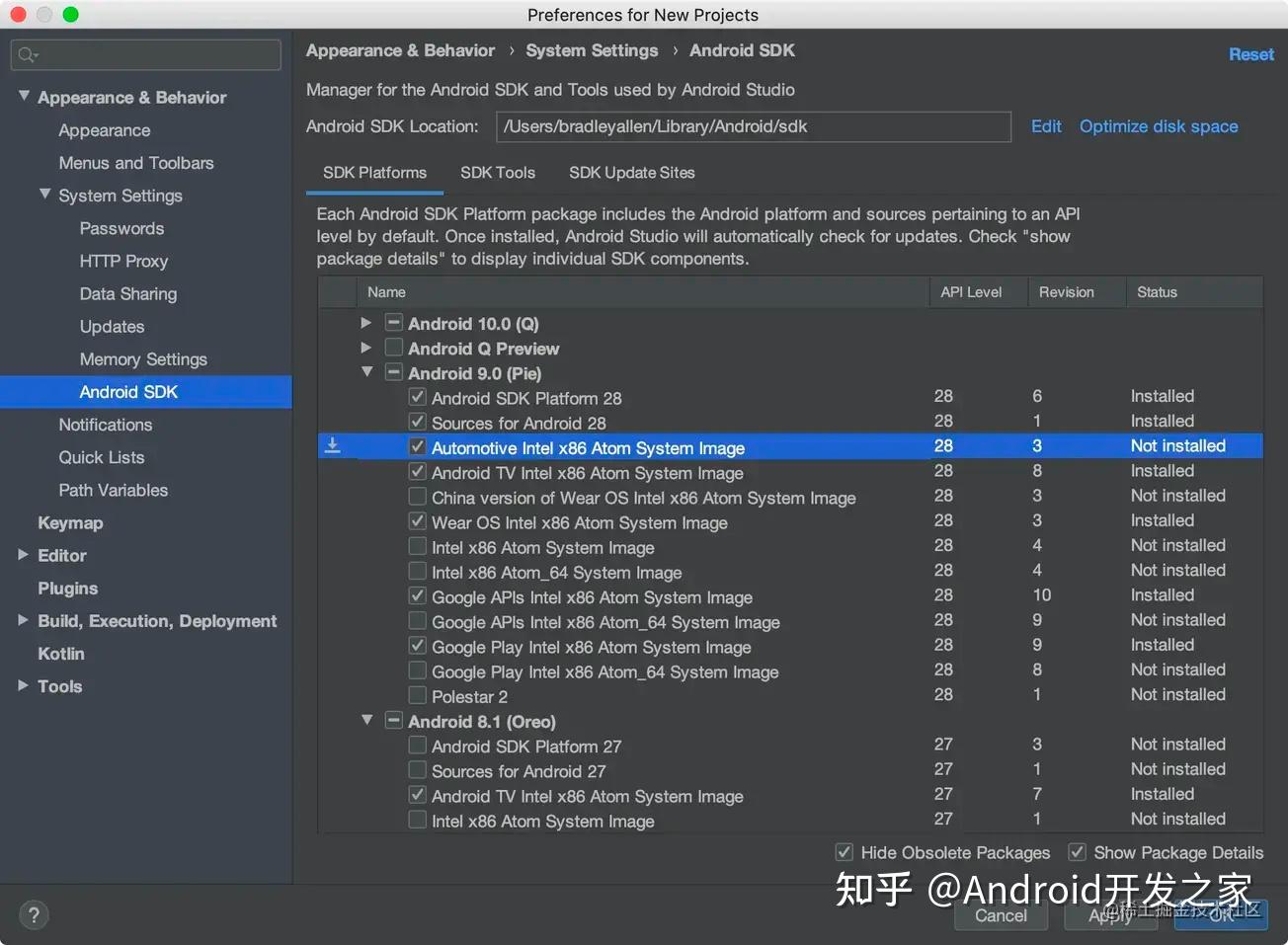Open Notifications settings from the sidebar
Screen dimensions: 1288x945
pos(106,425)
